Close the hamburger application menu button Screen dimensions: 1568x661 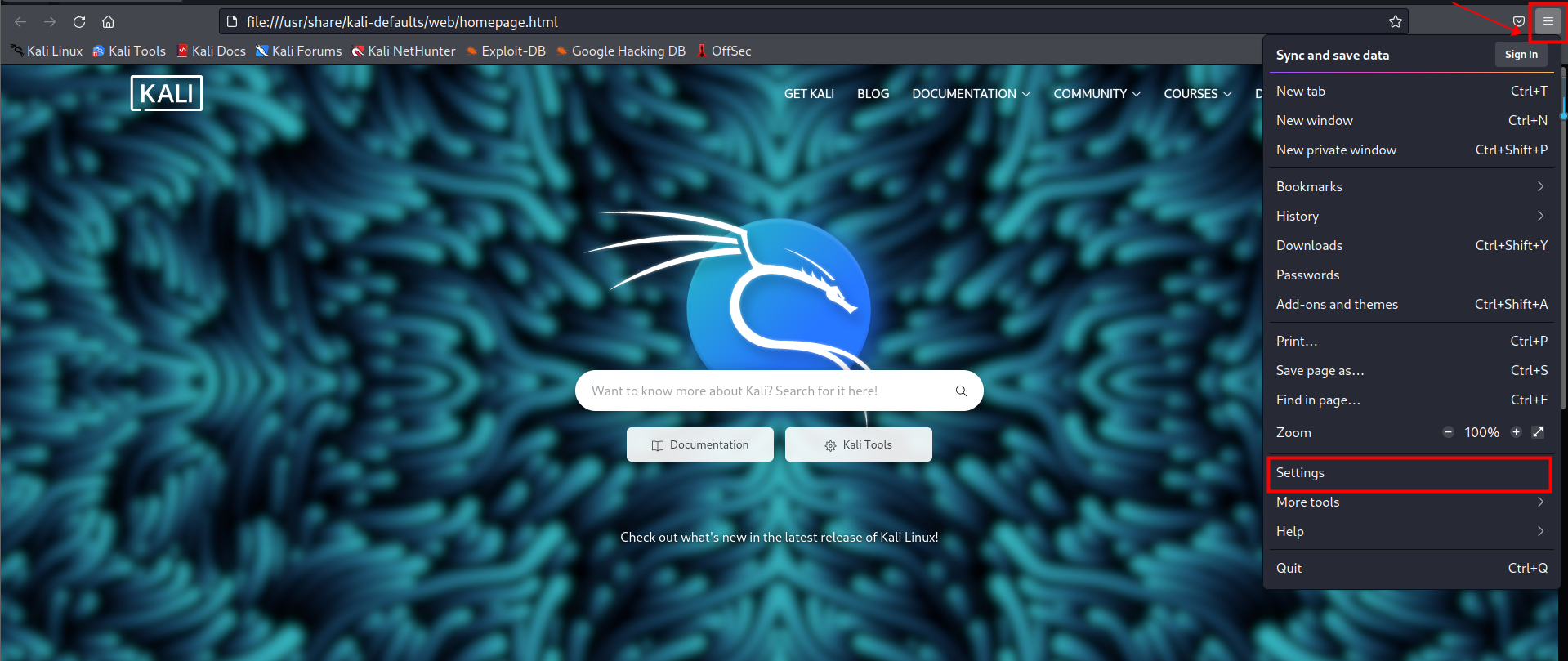coord(1548,22)
